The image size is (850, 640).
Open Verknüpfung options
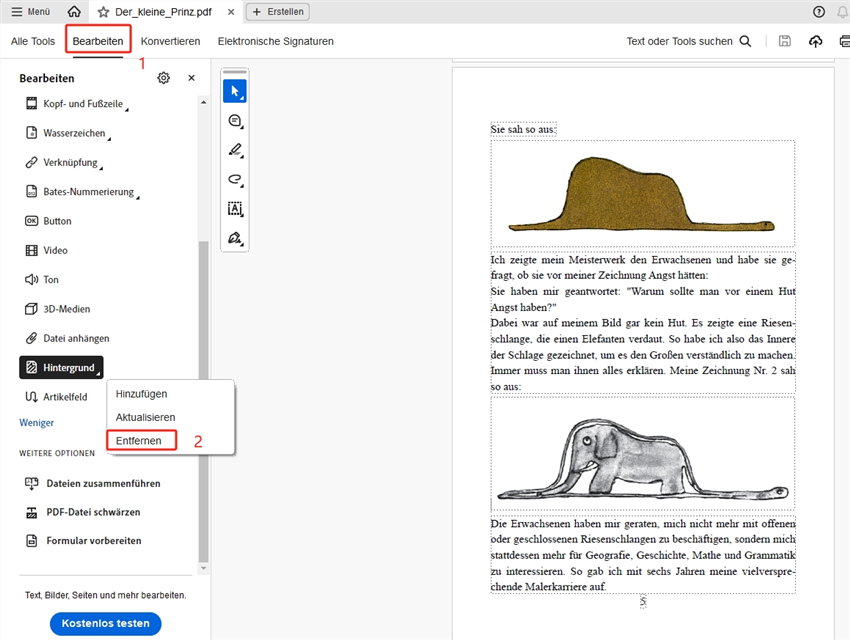pos(64,162)
